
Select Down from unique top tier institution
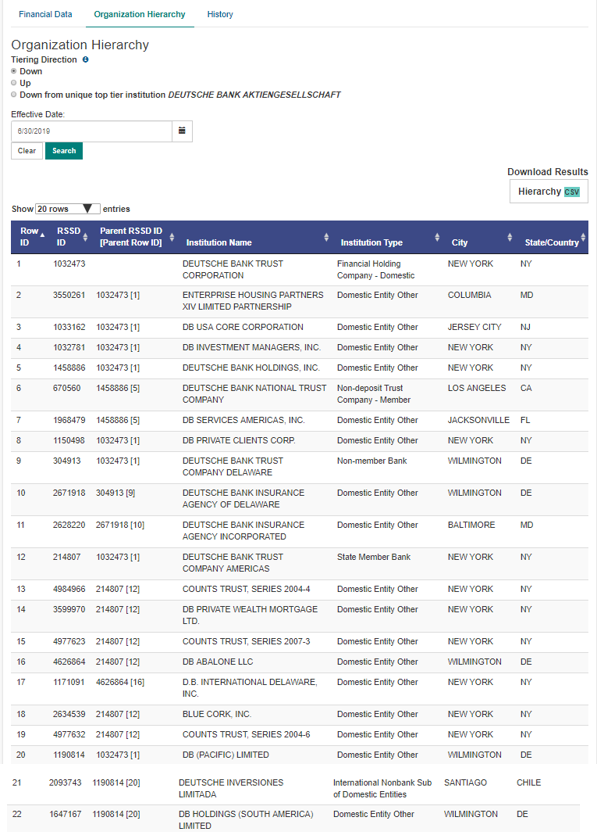tap(14, 94)
